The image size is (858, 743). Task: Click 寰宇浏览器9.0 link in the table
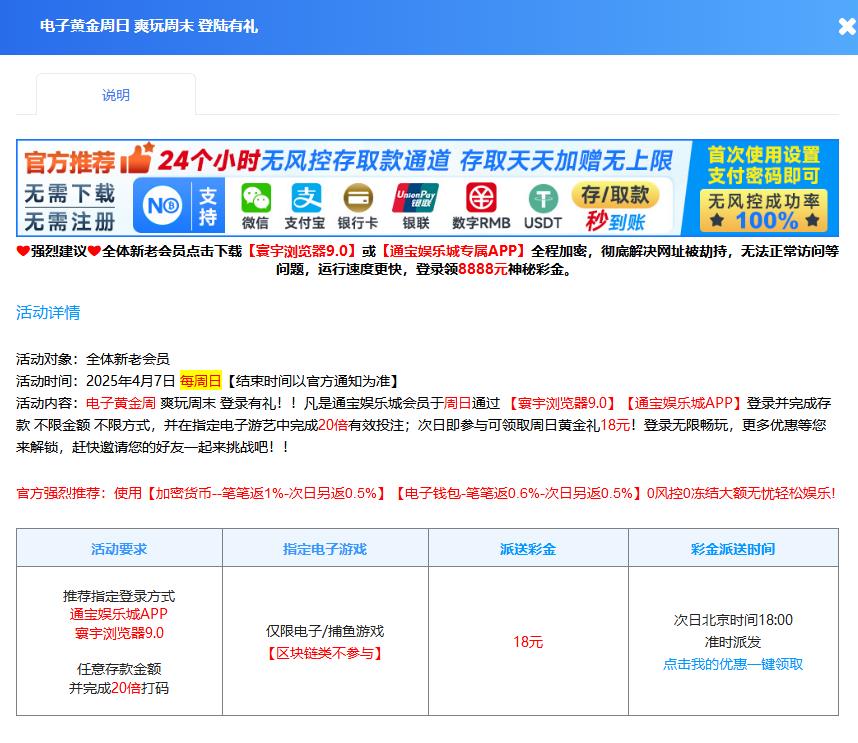click(x=119, y=633)
